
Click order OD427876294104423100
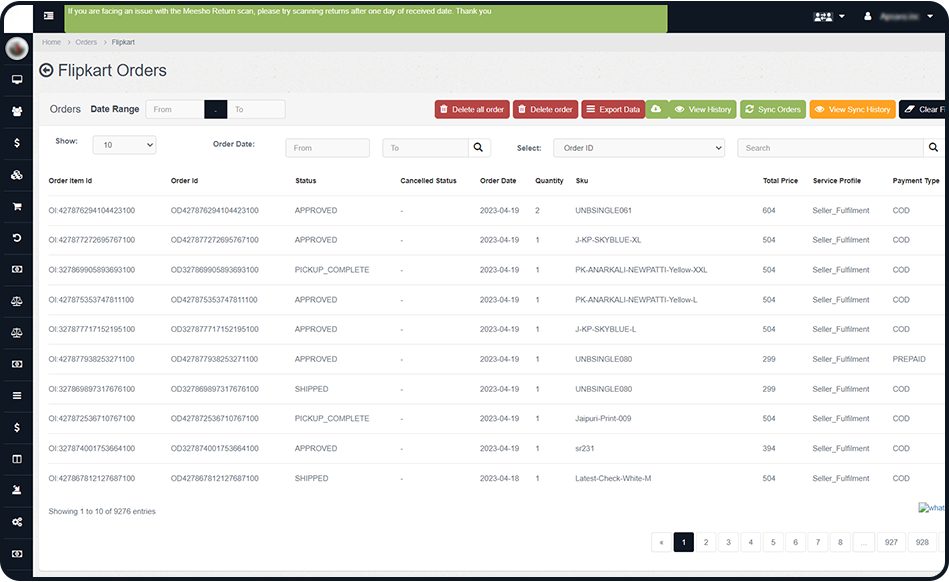214,211
